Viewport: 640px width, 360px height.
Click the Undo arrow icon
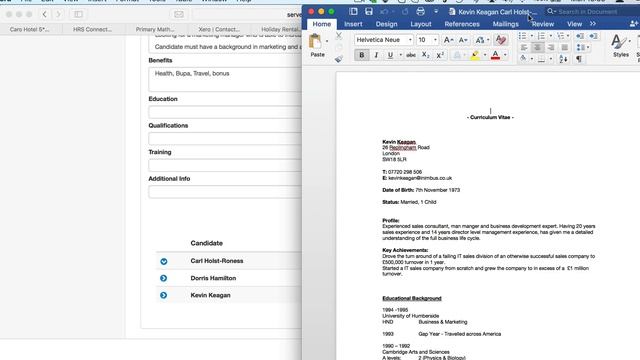[x=384, y=12]
